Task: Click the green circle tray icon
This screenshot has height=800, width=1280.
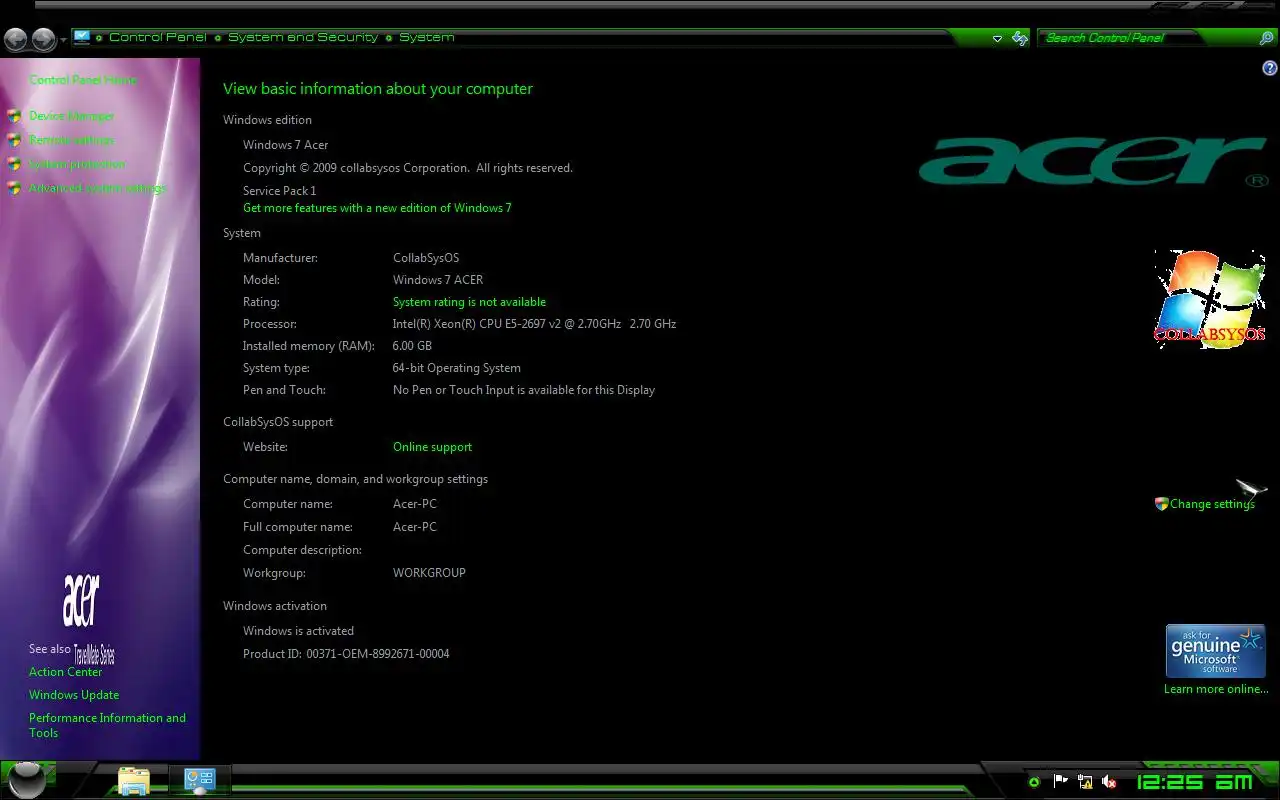Action: click(1034, 782)
